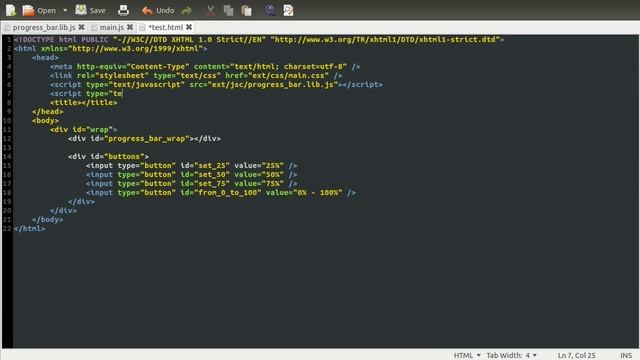The width and height of the screenshot is (640, 360).
Task: Undo the last edit
Action: pos(158,10)
